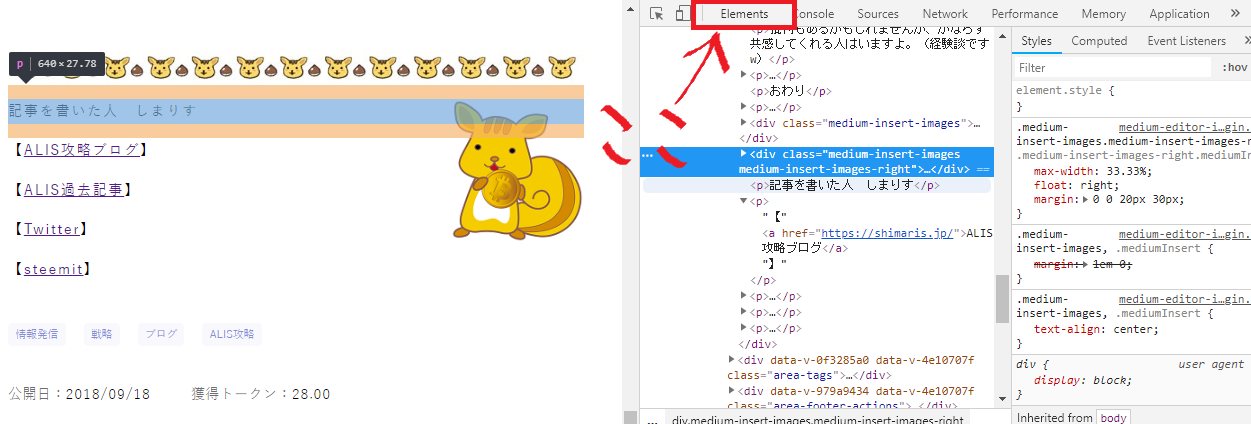This screenshot has width=1251, height=424.
Task: Collapse the expanded p node
Action: (743, 201)
